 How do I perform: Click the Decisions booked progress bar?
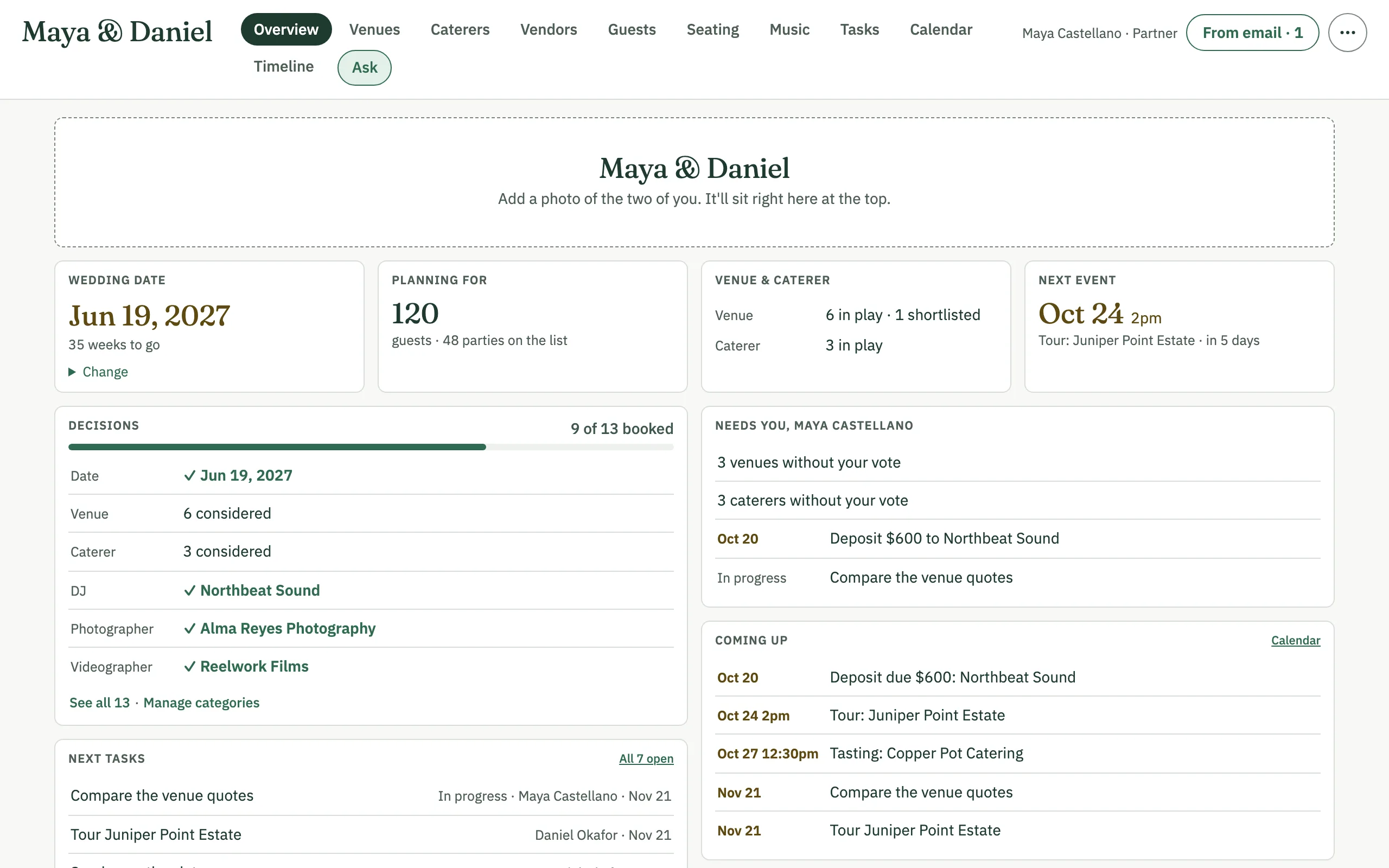tap(371, 447)
